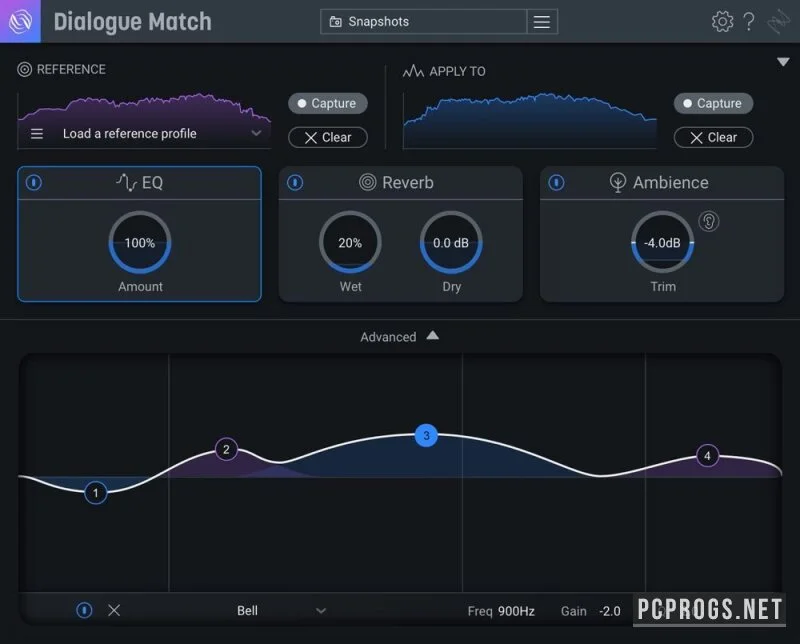Click the Apply To blue spectrum display
The height and width of the screenshot is (644, 800).
pos(530,120)
